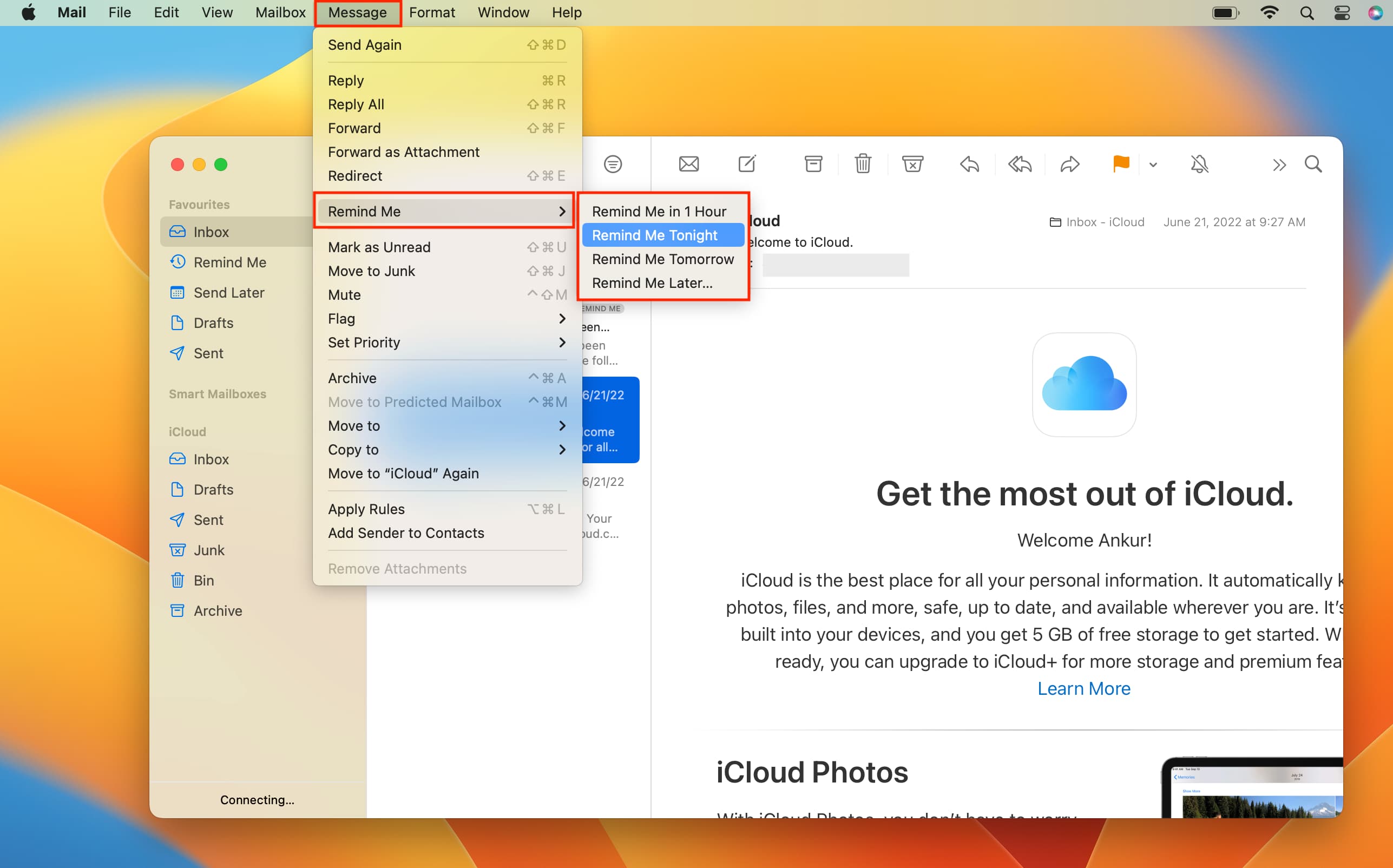Choose Send Again from Message menu

pos(447,45)
